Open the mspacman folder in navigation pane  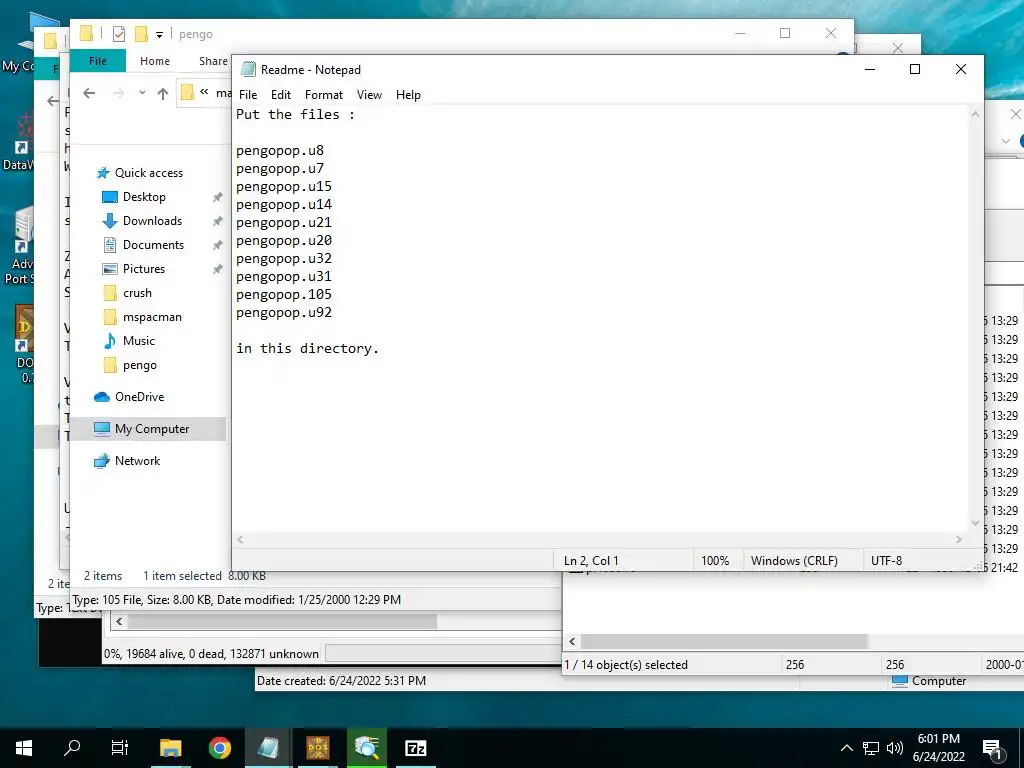(x=152, y=317)
